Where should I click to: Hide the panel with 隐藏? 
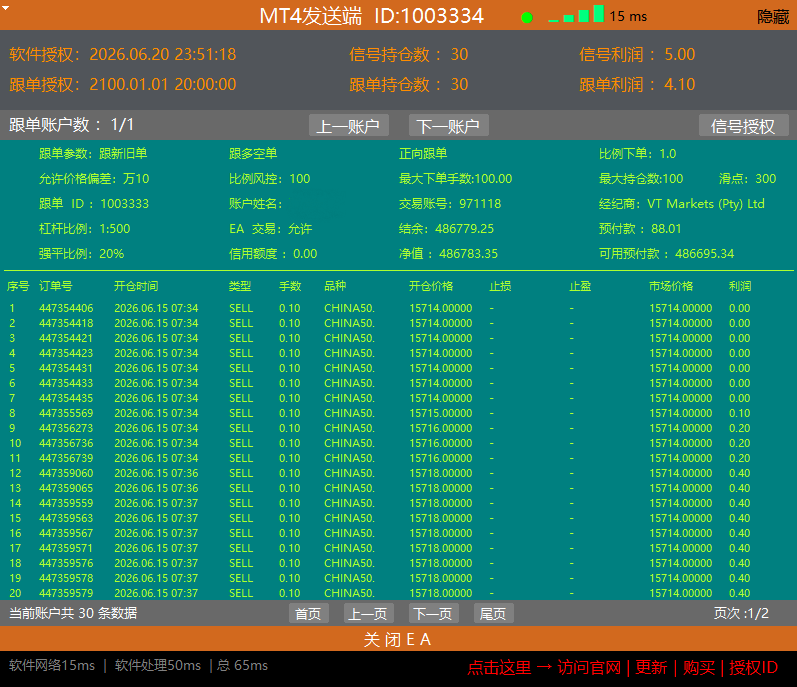click(773, 17)
